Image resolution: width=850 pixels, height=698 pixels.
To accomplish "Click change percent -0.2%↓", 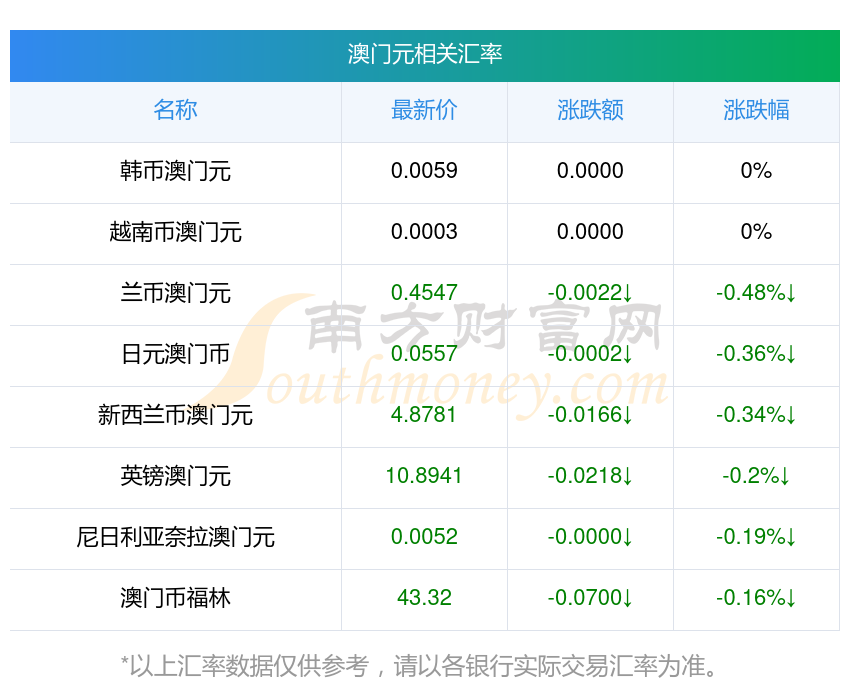I will tap(756, 476).
